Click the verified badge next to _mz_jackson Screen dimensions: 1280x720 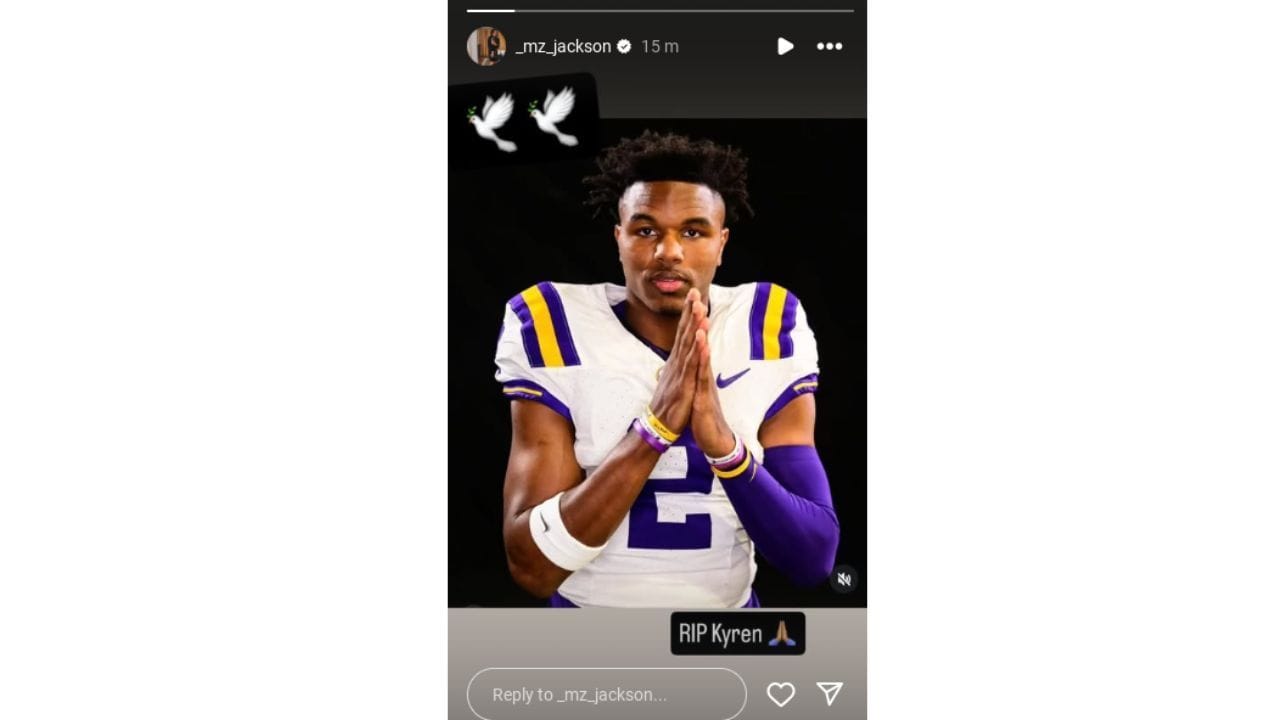tap(625, 46)
